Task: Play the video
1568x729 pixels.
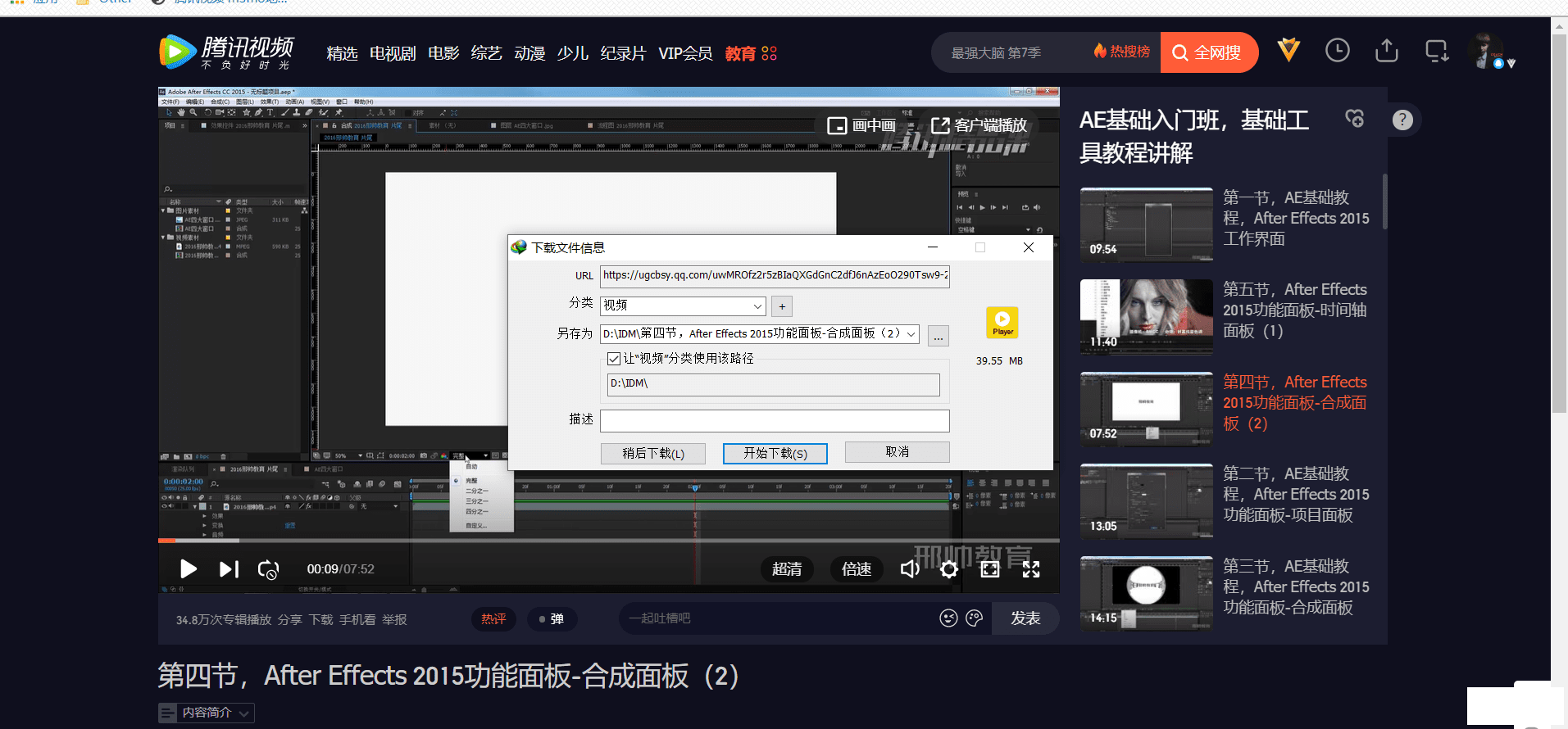Action: (x=189, y=568)
